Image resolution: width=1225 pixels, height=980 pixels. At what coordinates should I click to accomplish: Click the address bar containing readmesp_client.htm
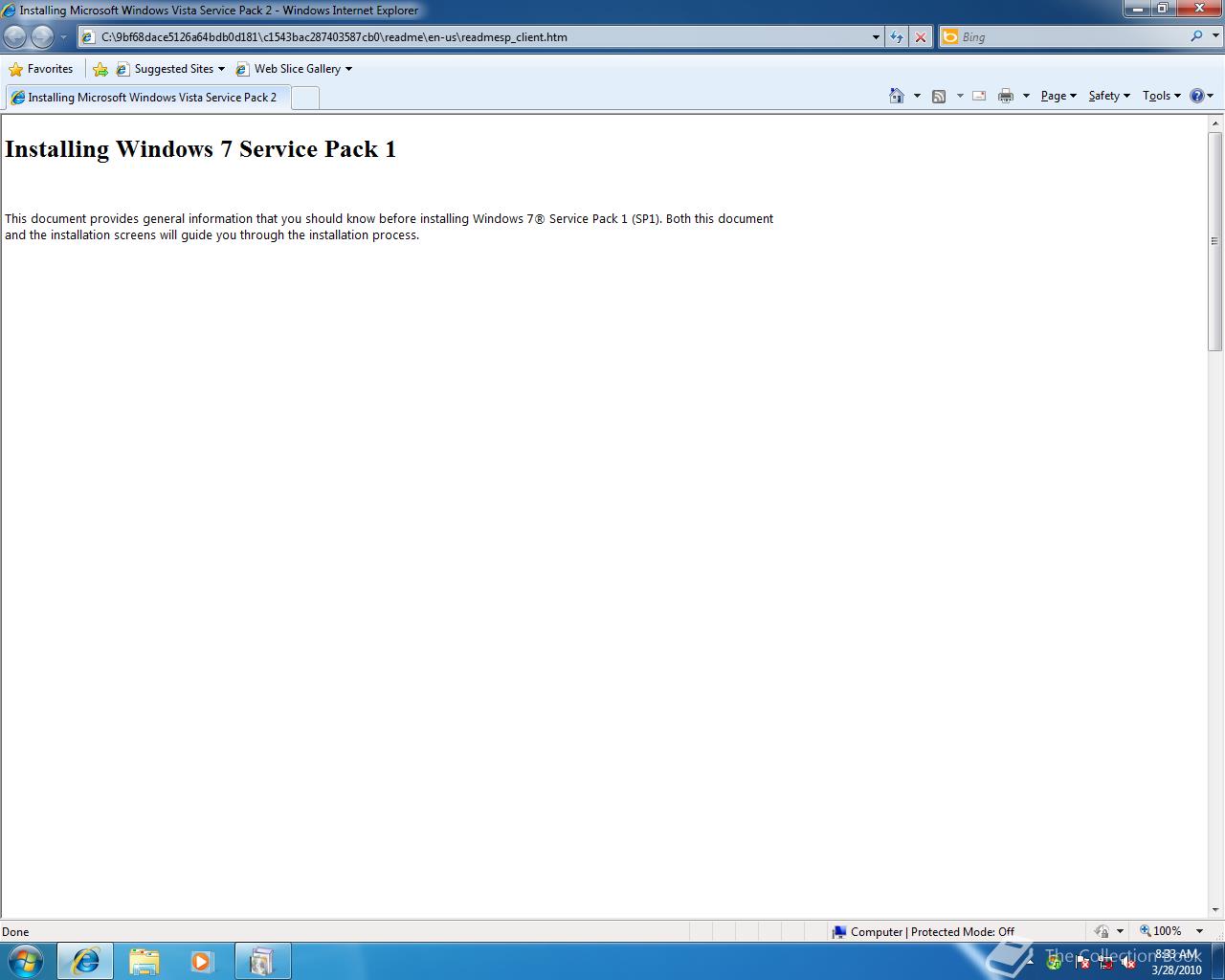(473, 37)
